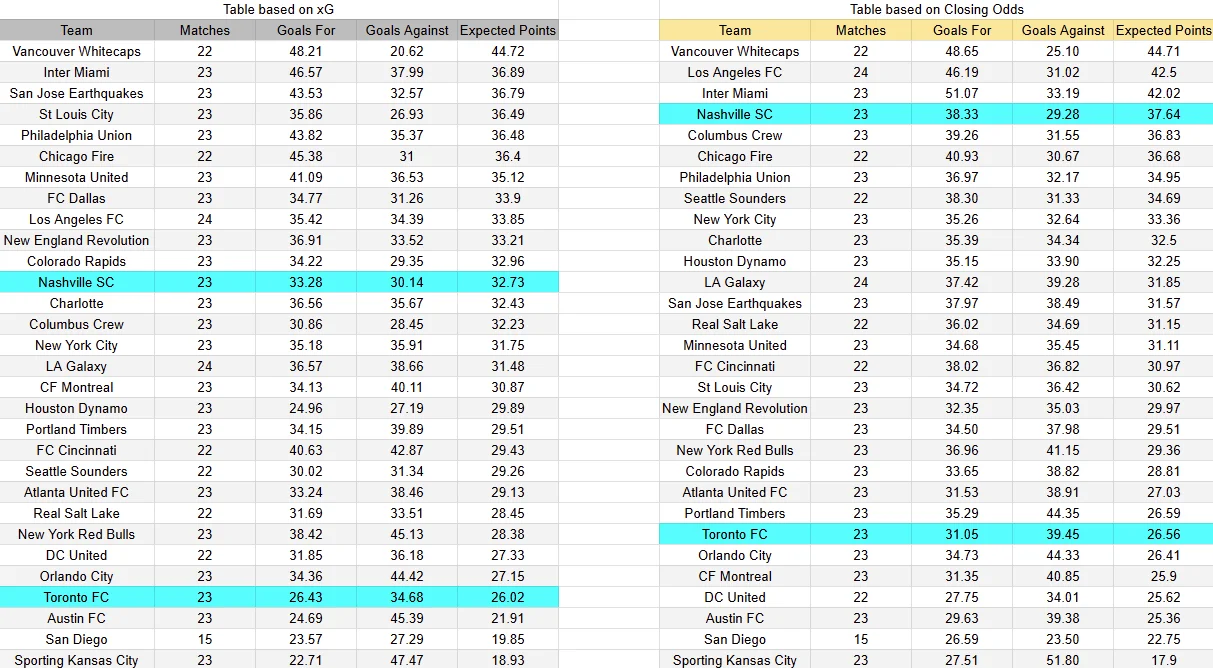
Task: Select highlighted Nashville SC in xG table
Action: coord(77,282)
